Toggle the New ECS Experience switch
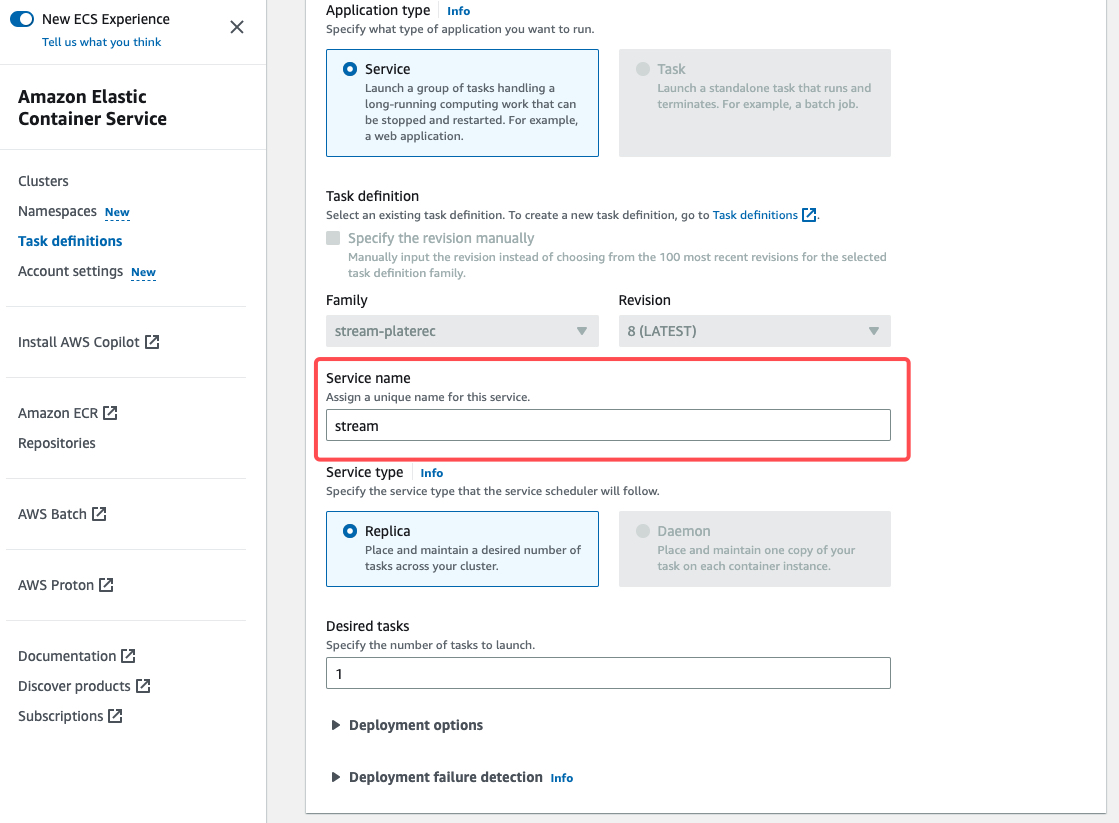This screenshot has width=1119, height=823. coord(22,19)
